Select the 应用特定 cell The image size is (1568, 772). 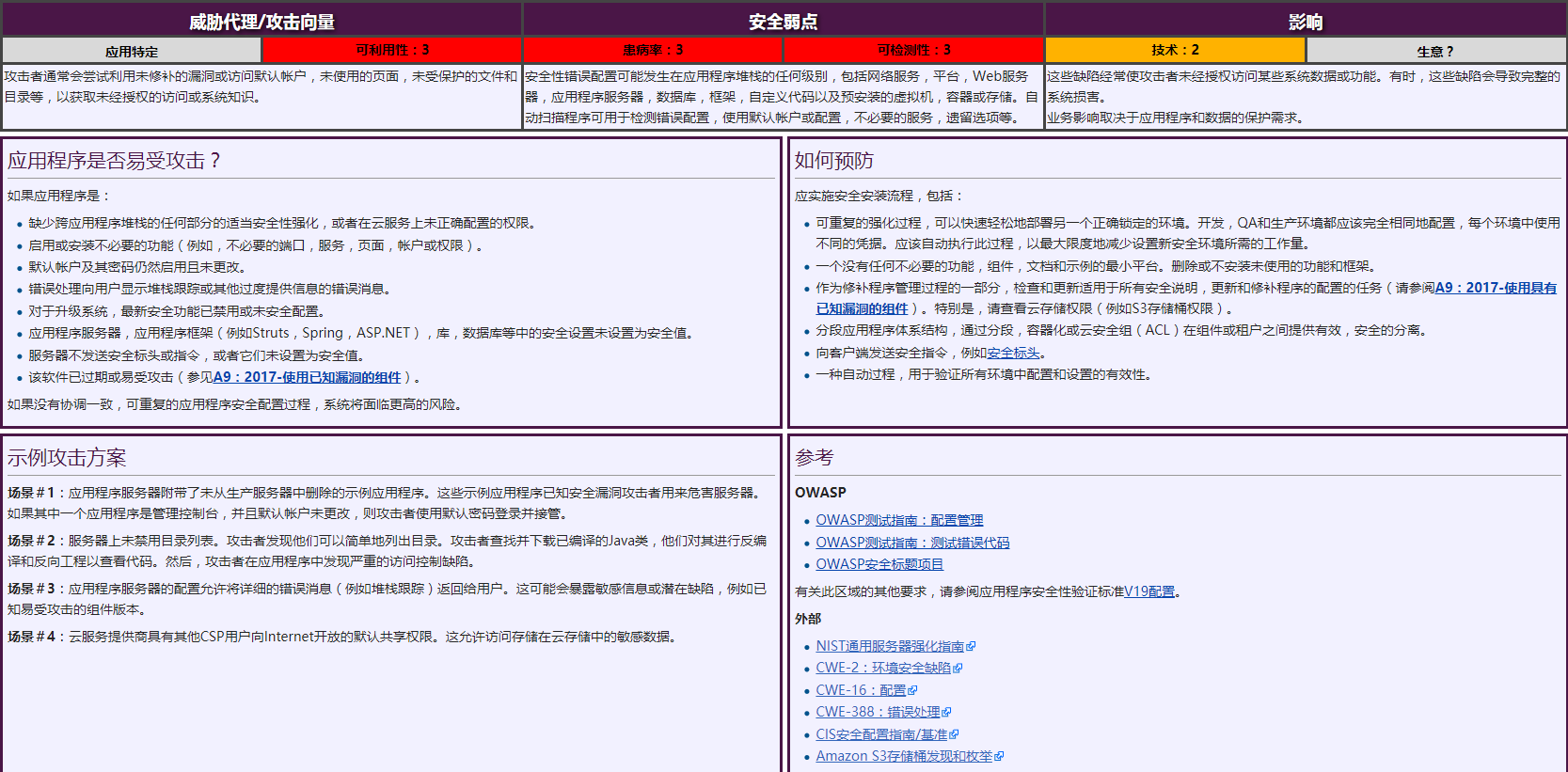click(132, 51)
